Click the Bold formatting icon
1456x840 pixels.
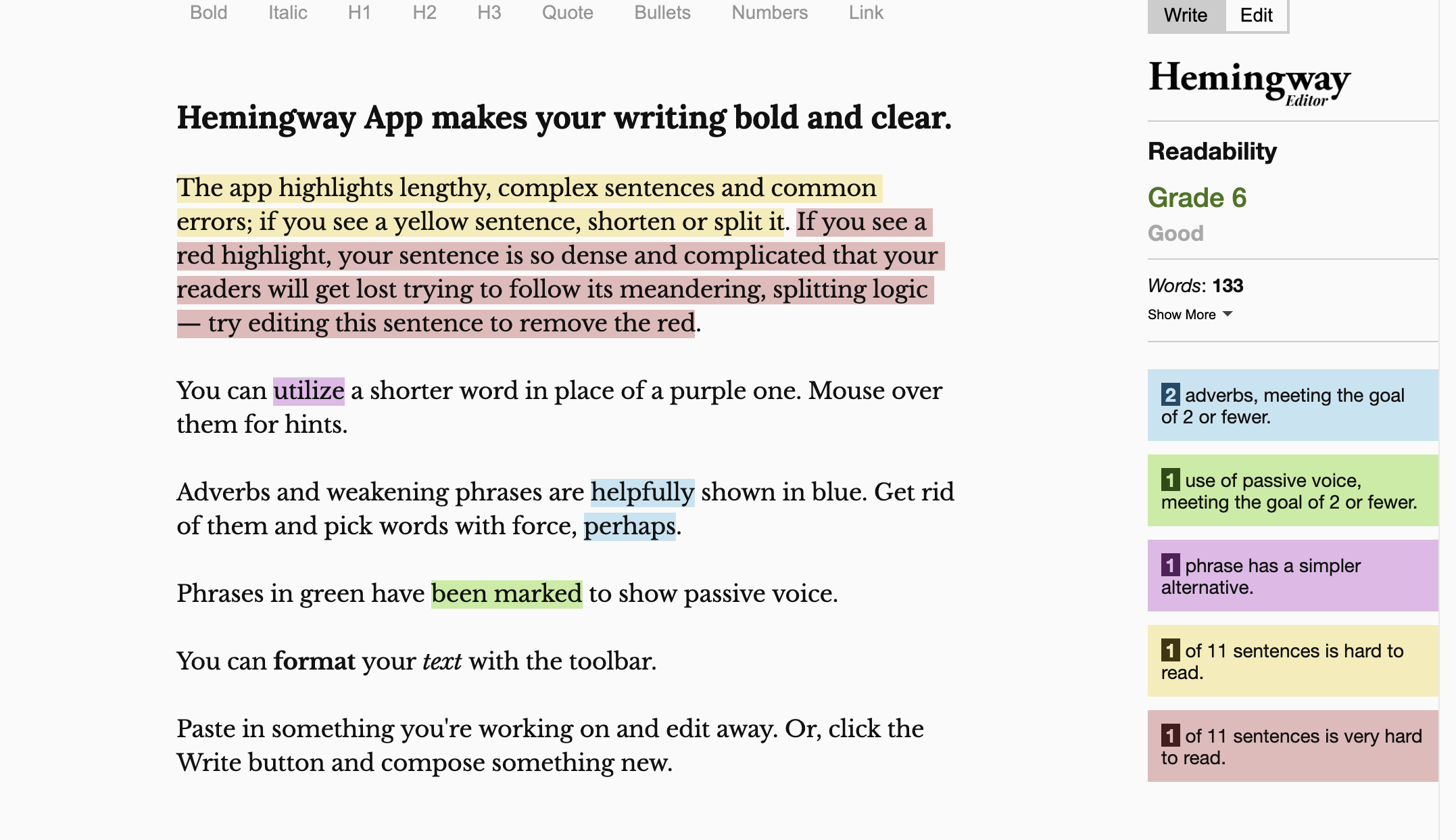(209, 13)
